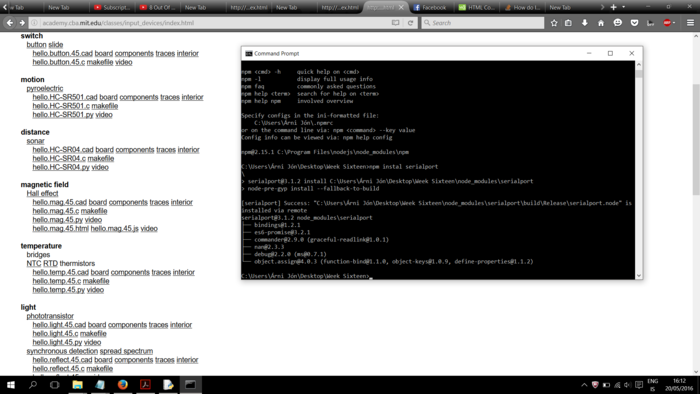700x394 pixels.
Task: Open Adblock Plus dropdown arrow
Action: click(674, 23)
